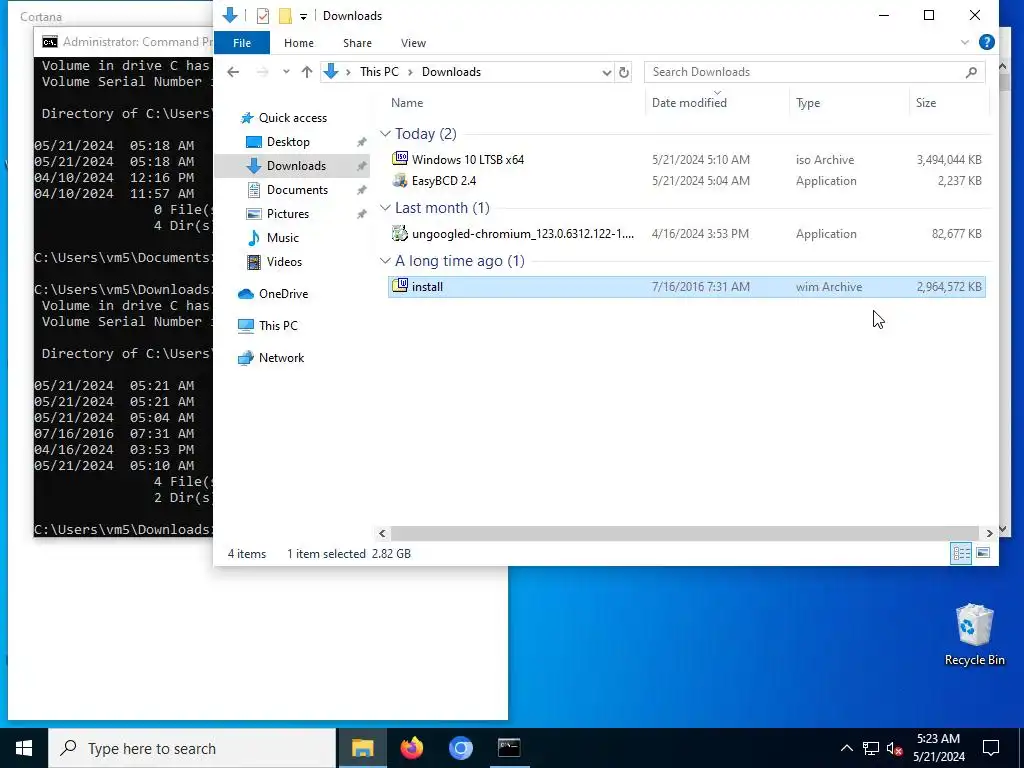Switch to the Share ribbon tab
Image resolution: width=1024 pixels, height=768 pixels.
click(357, 43)
